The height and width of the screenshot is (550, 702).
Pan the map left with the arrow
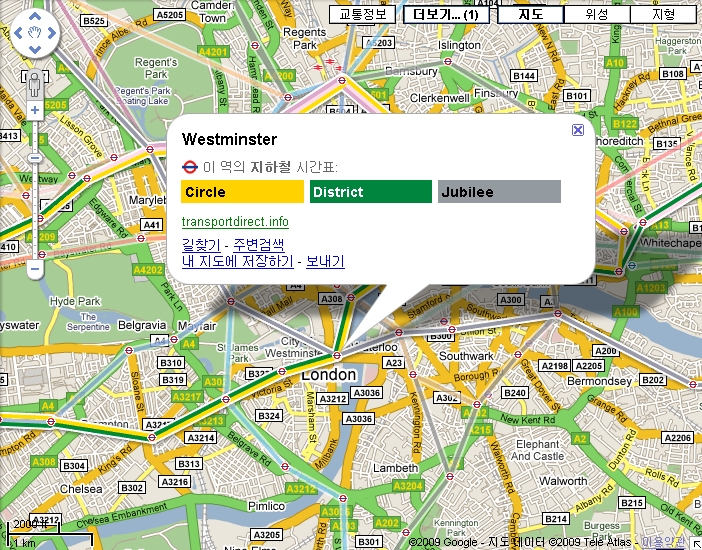click(x=18, y=33)
